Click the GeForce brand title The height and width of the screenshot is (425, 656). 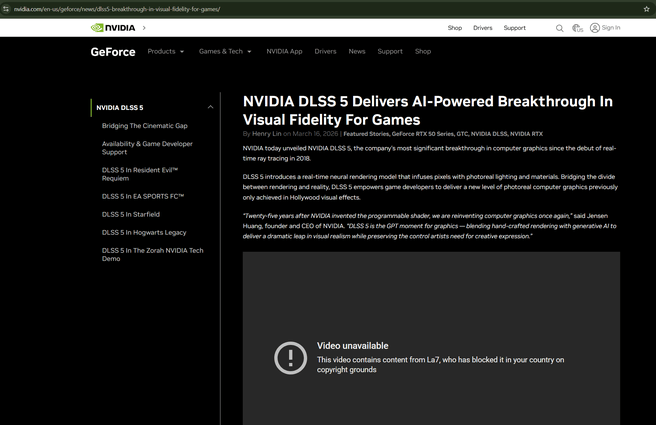click(x=113, y=52)
